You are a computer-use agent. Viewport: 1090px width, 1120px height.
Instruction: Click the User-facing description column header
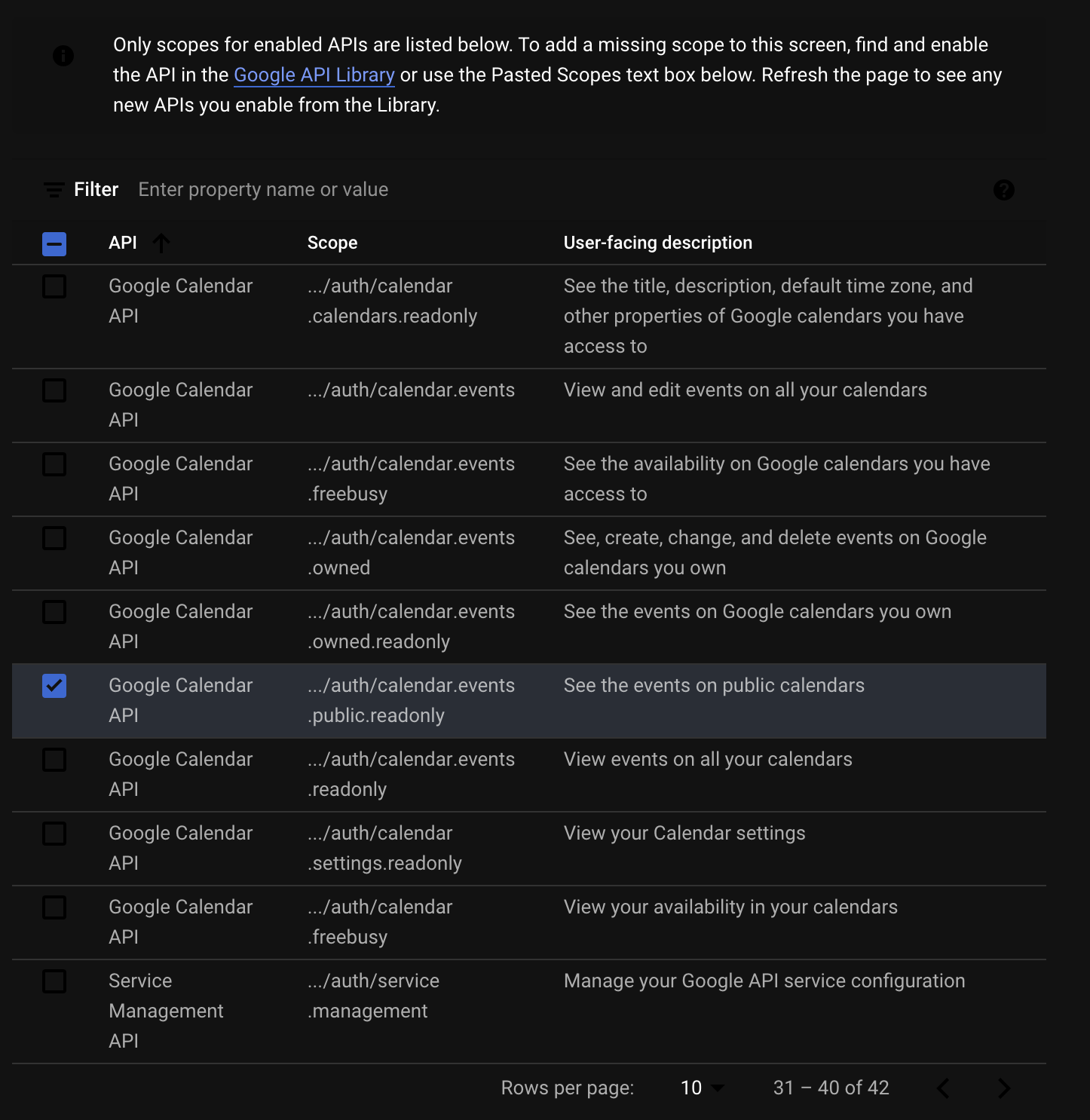658,243
